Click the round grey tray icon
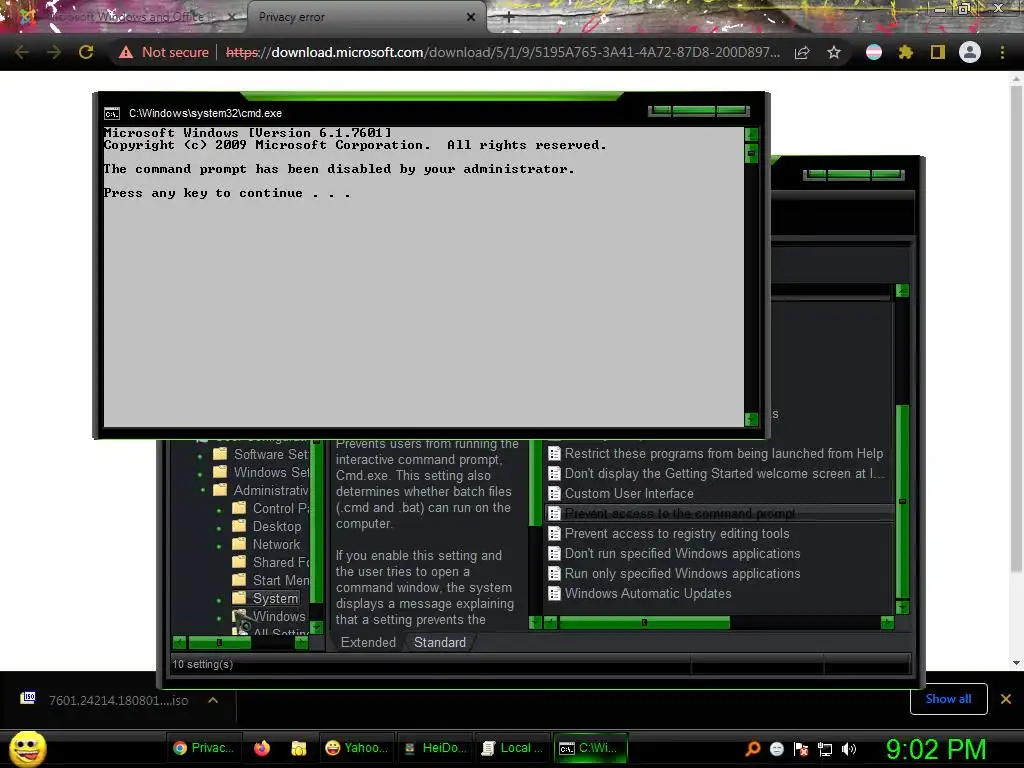Viewport: 1024px width, 768px height. pyautogui.click(x=776, y=749)
